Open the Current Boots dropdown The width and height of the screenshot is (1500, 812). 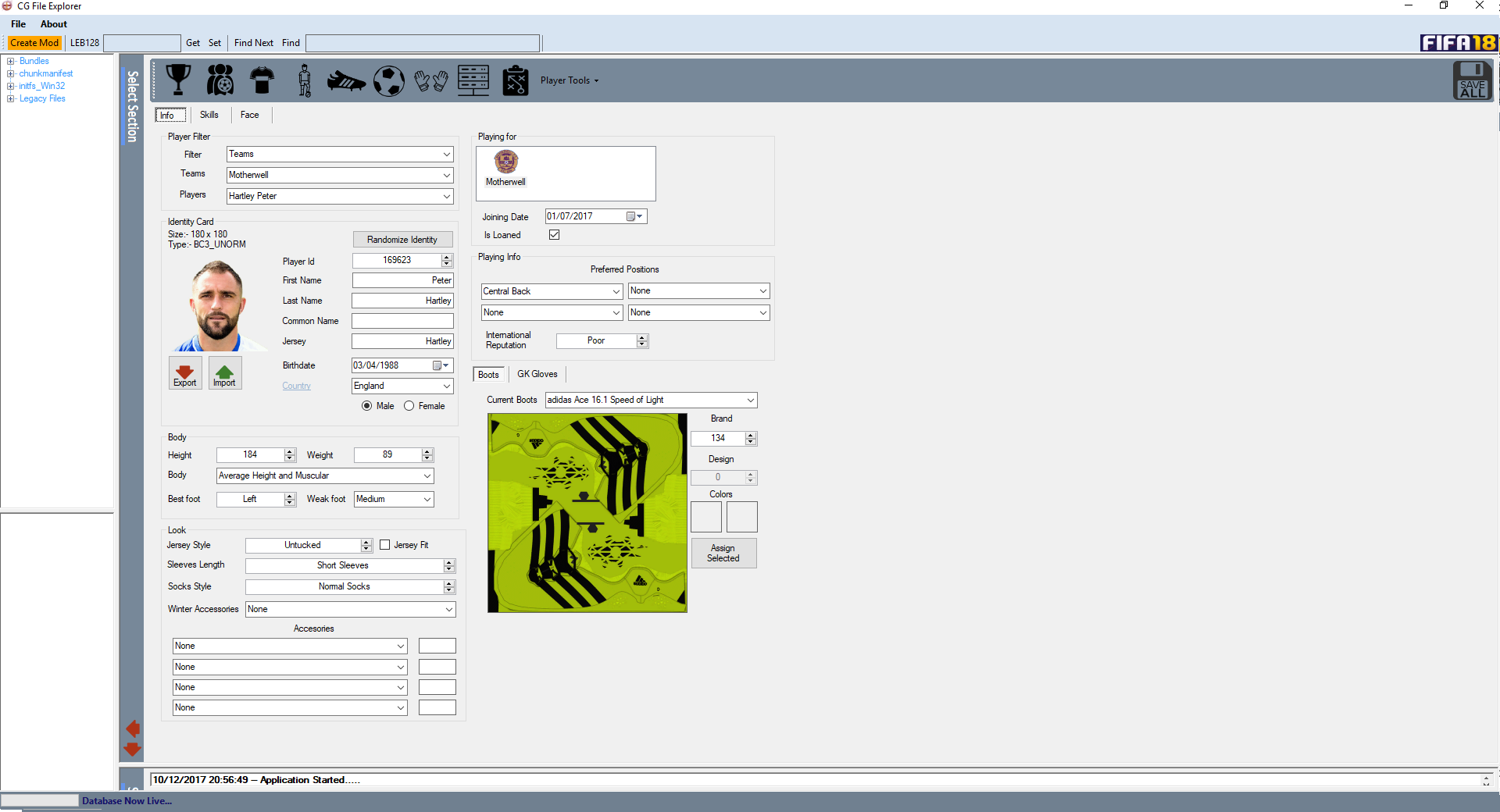coord(651,400)
